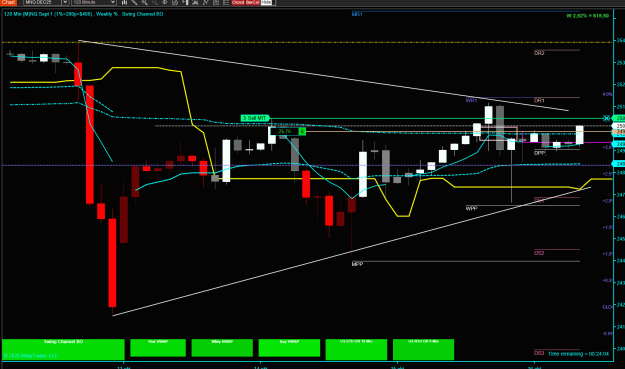Toggle the US RTH OR 5 Min button
The image size is (625, 369).
pyautogui.click(x=423, y=349)
